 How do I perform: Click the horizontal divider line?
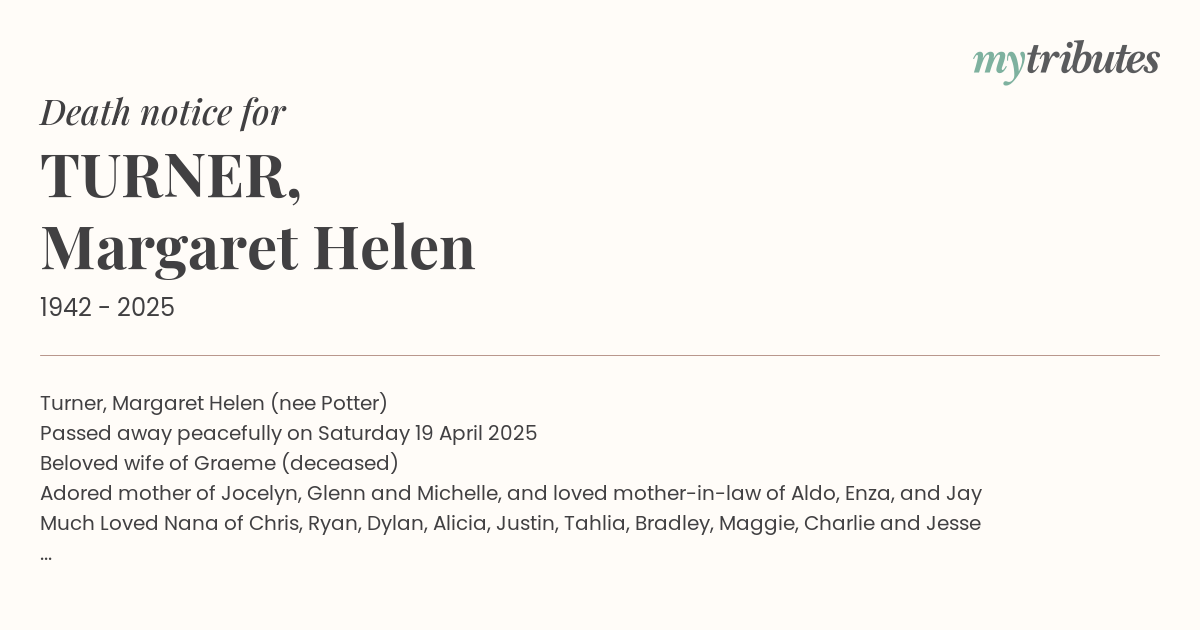(600, 355)
